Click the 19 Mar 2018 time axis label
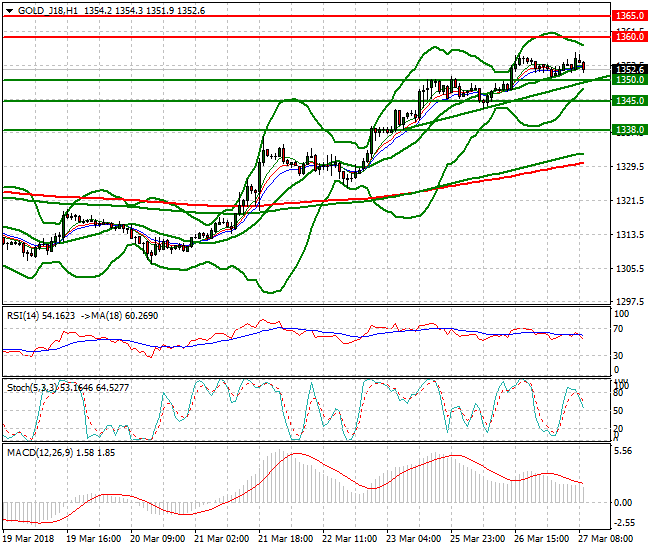Image resolution: width=650 pixels, height=550 pixels. point(29,539)
